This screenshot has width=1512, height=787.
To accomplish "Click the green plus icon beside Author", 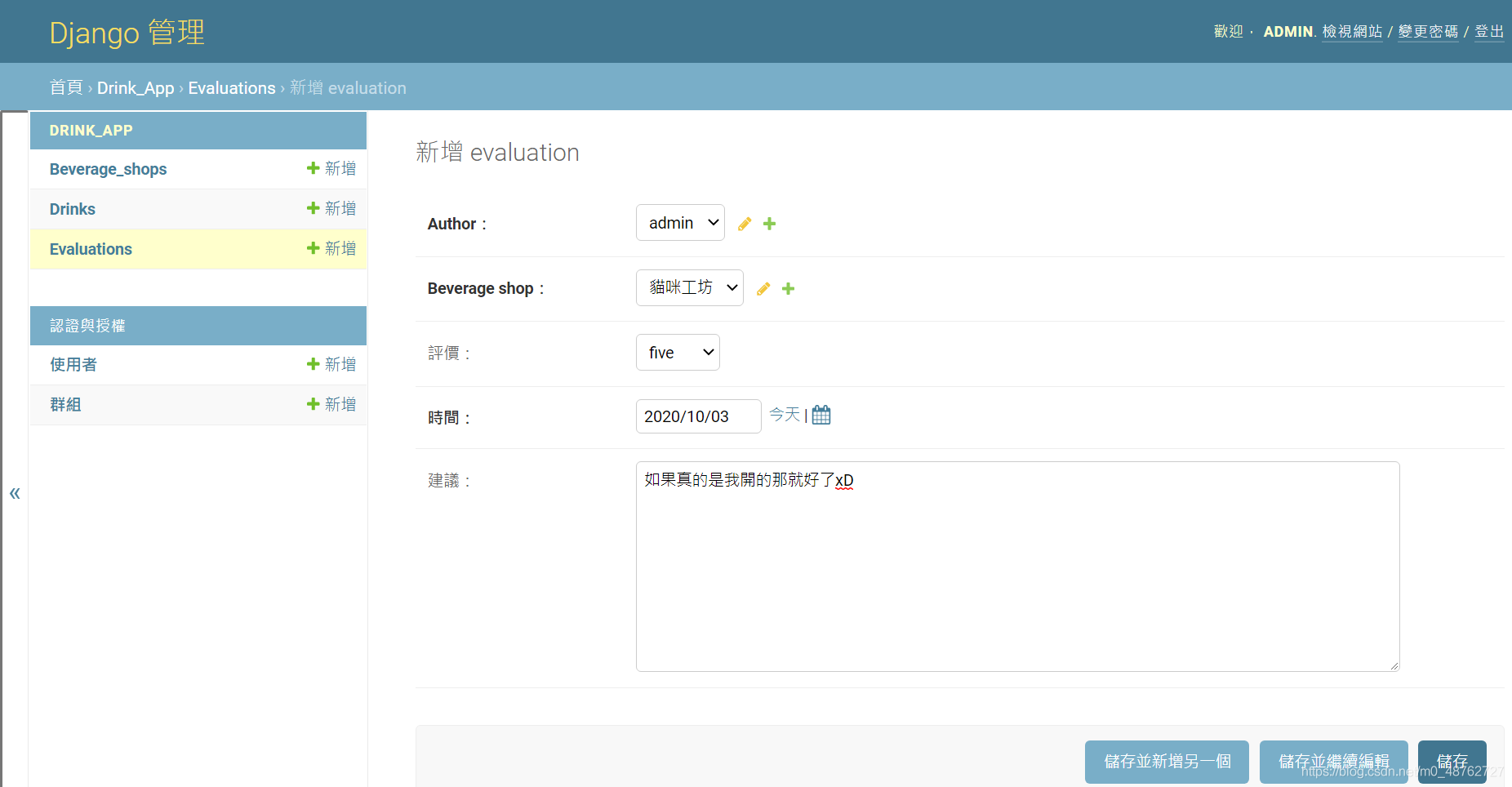I will tap(769, 224).
